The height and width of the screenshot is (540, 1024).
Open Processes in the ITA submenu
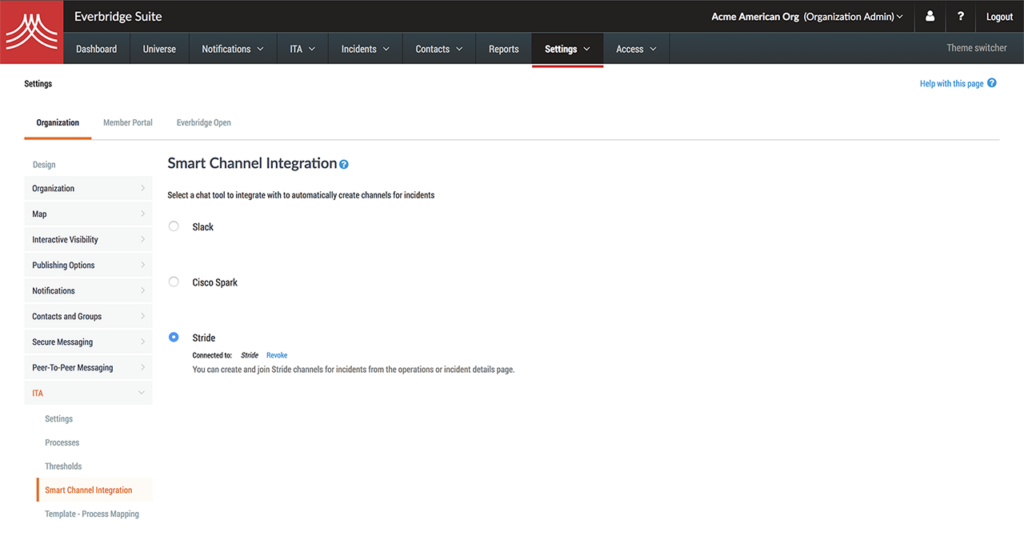pyautogui.click(x=62, y=443)
